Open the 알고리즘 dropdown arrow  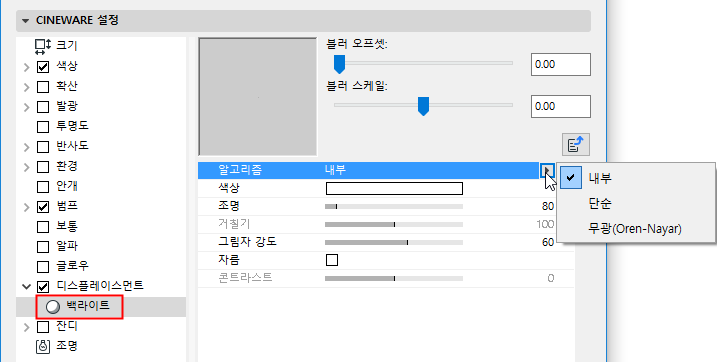click(x=547, y=170)
